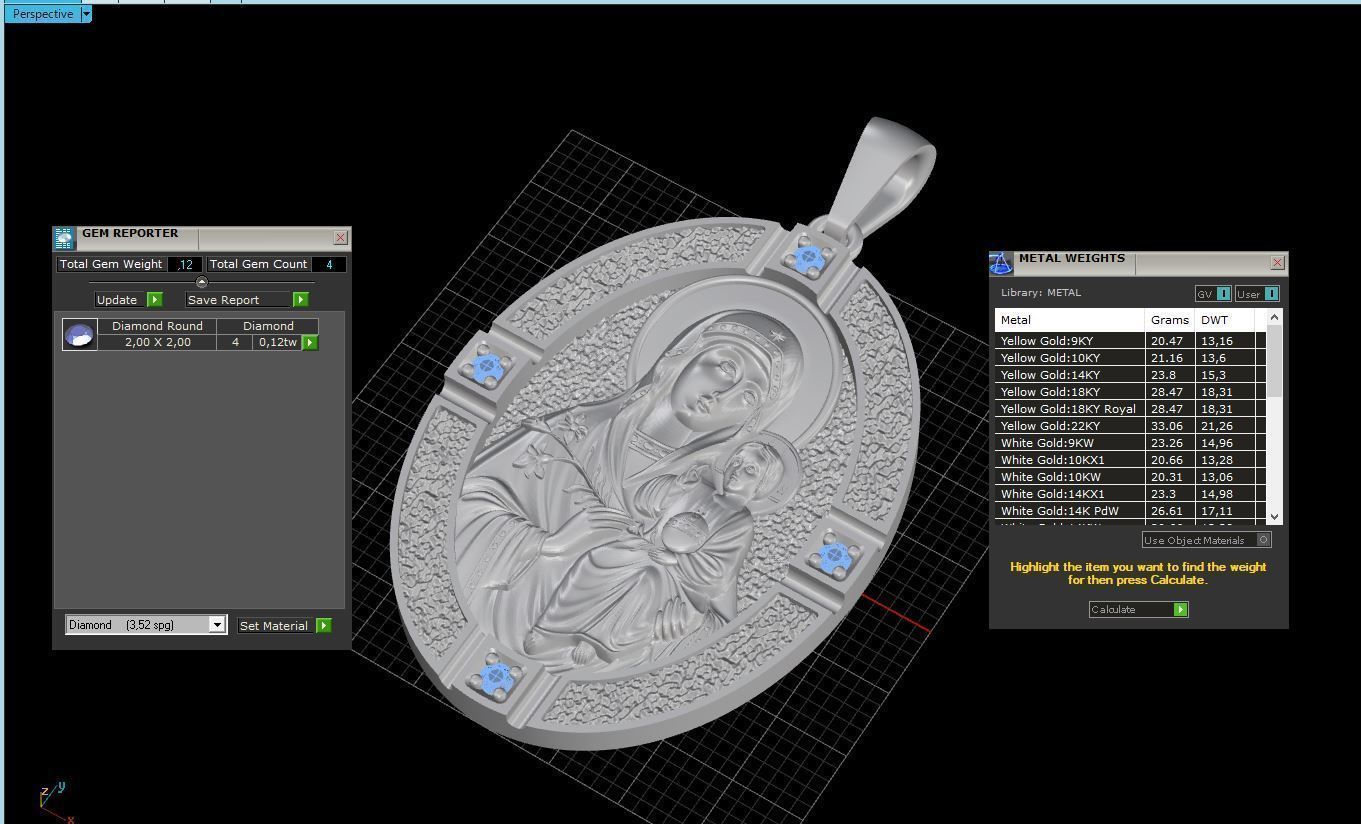1361x824 pixels.
Task: Click the green arrow beside Update
Action: click(x=155, y=300)
